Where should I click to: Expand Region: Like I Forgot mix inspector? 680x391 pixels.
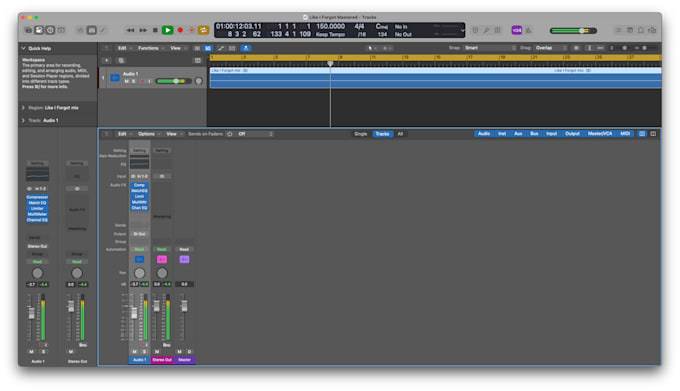(23, 108)
